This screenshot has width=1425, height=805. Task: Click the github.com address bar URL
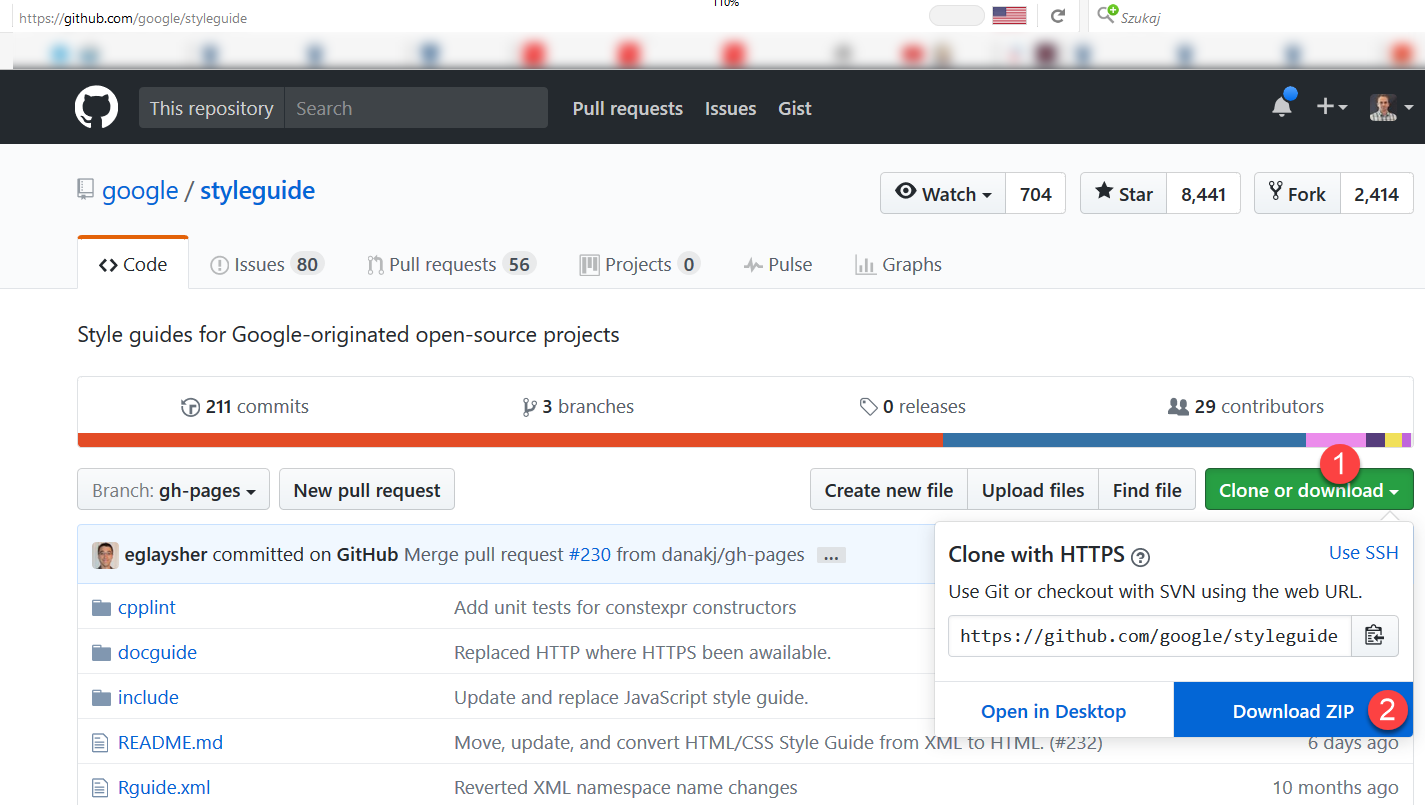pyautogui.click(x=133, y=18)
